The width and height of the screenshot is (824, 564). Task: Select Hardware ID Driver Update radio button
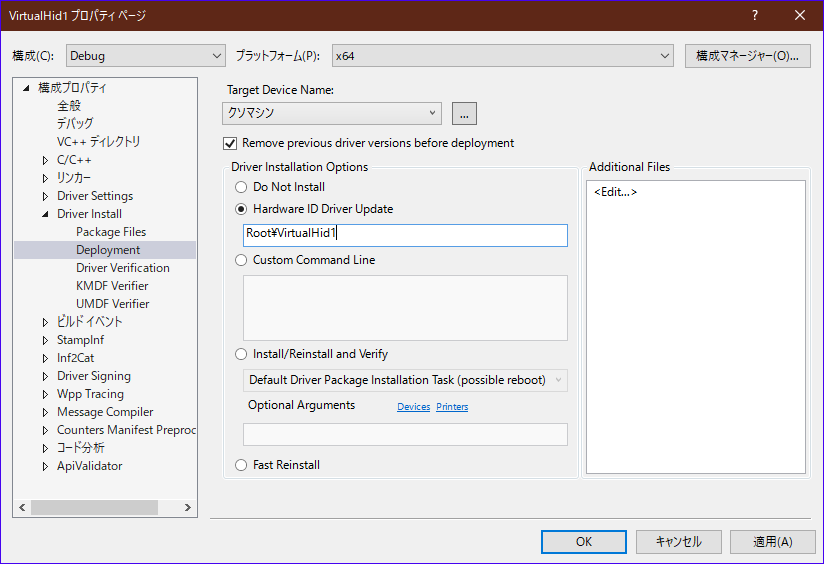pos(241,209)
